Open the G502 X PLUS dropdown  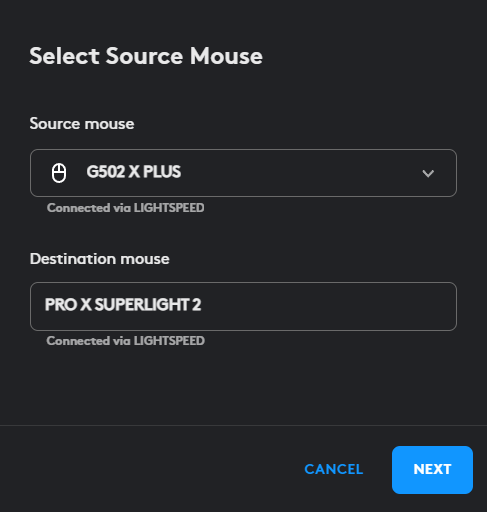click(243, 173)
